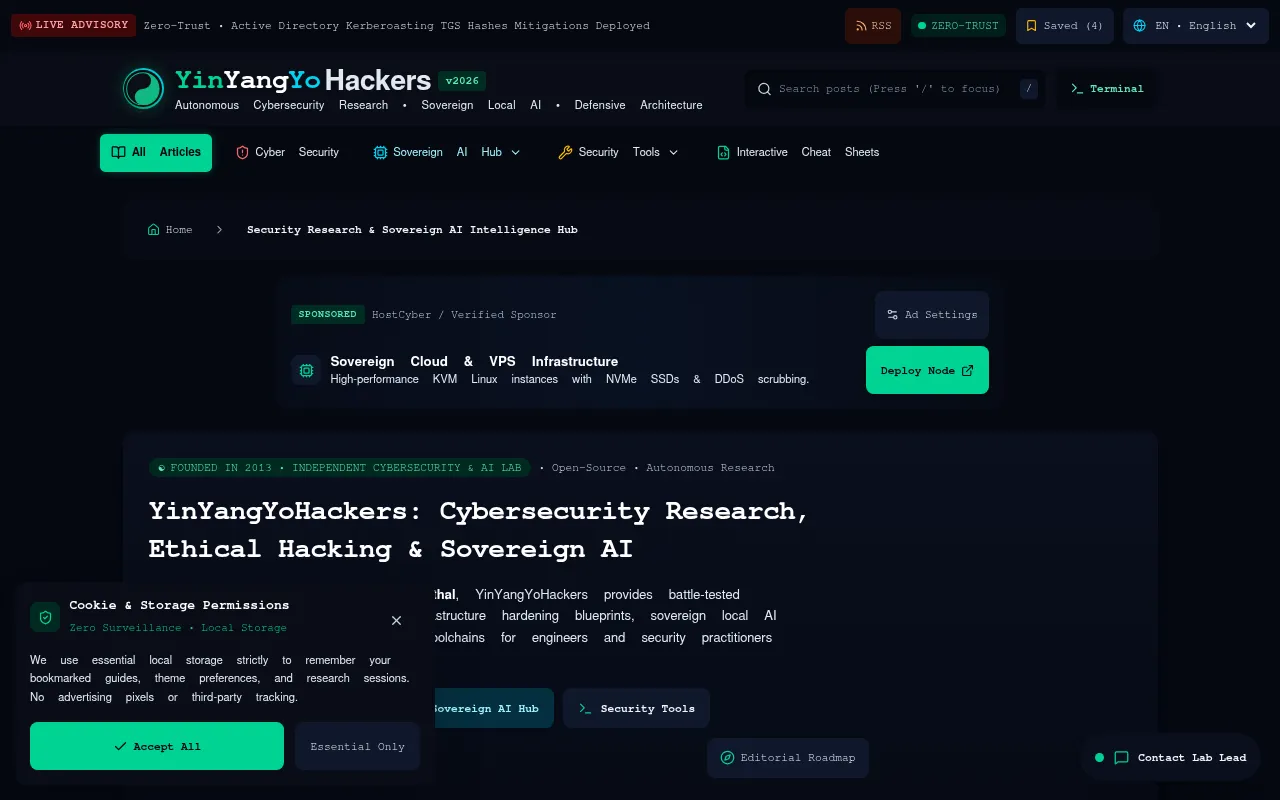Focus the Search posts input field
This screenshot has height=800, width=1280.
tap(895, 89)
